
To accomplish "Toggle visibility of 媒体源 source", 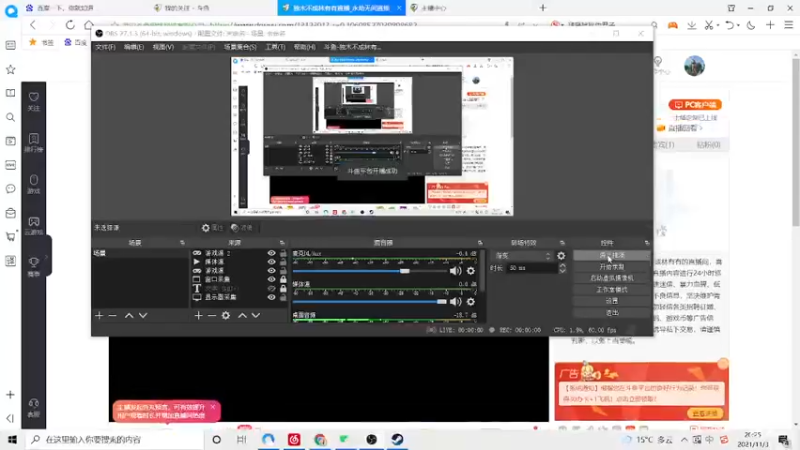I will pyautogui.click(x=271, y=262).
